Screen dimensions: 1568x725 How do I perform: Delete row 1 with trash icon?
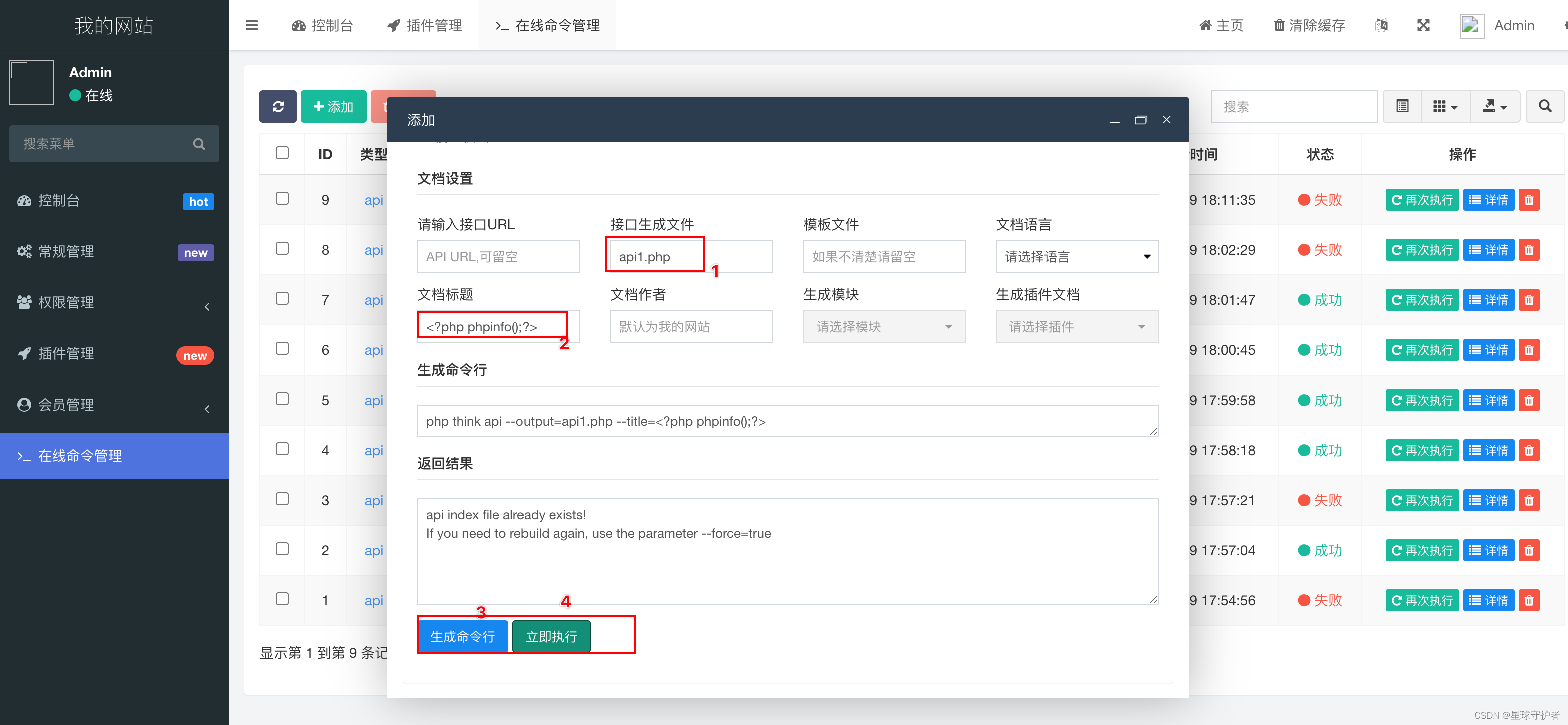coord(1529,600)
